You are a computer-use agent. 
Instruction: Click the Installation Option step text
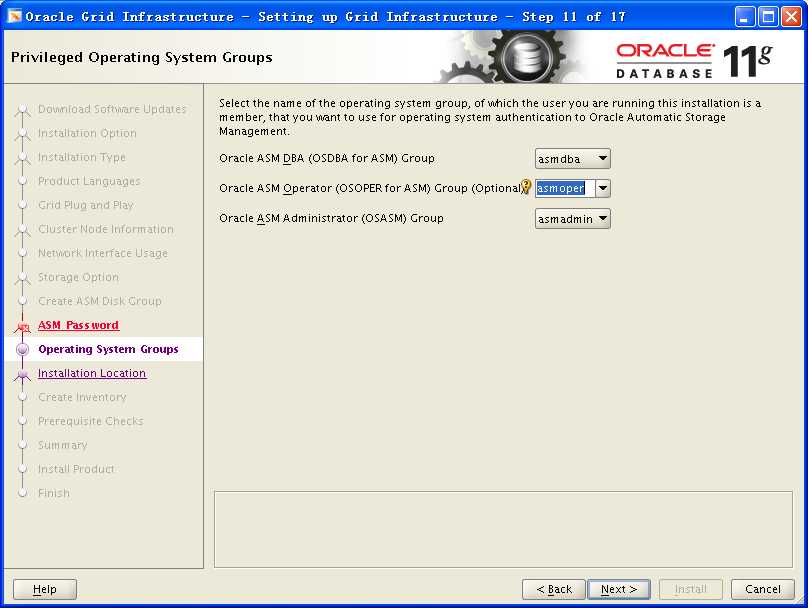[x=88, y=133]
